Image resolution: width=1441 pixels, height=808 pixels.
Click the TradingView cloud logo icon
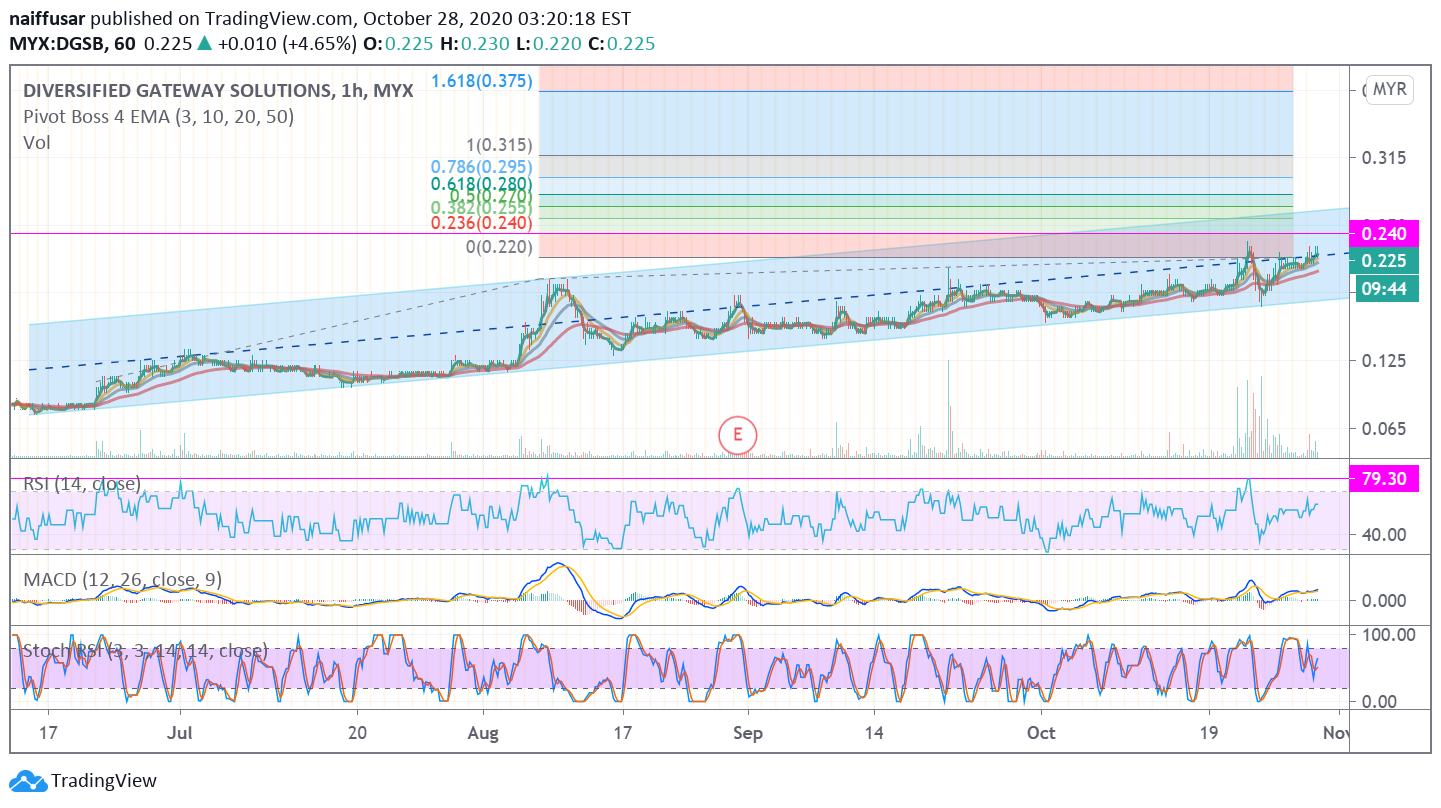tap(26, 781)
